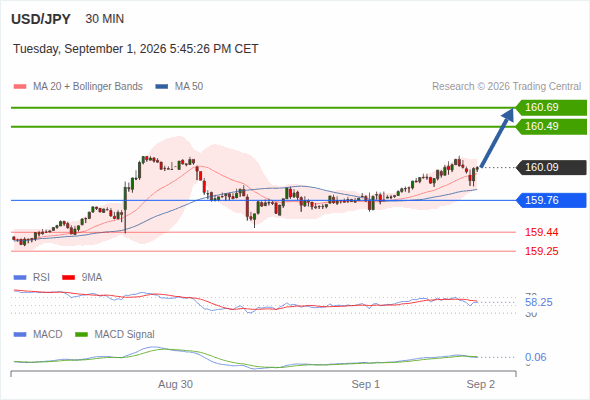
Task: Select the 160.69 resistance price tag
Action: click(551, 108)
